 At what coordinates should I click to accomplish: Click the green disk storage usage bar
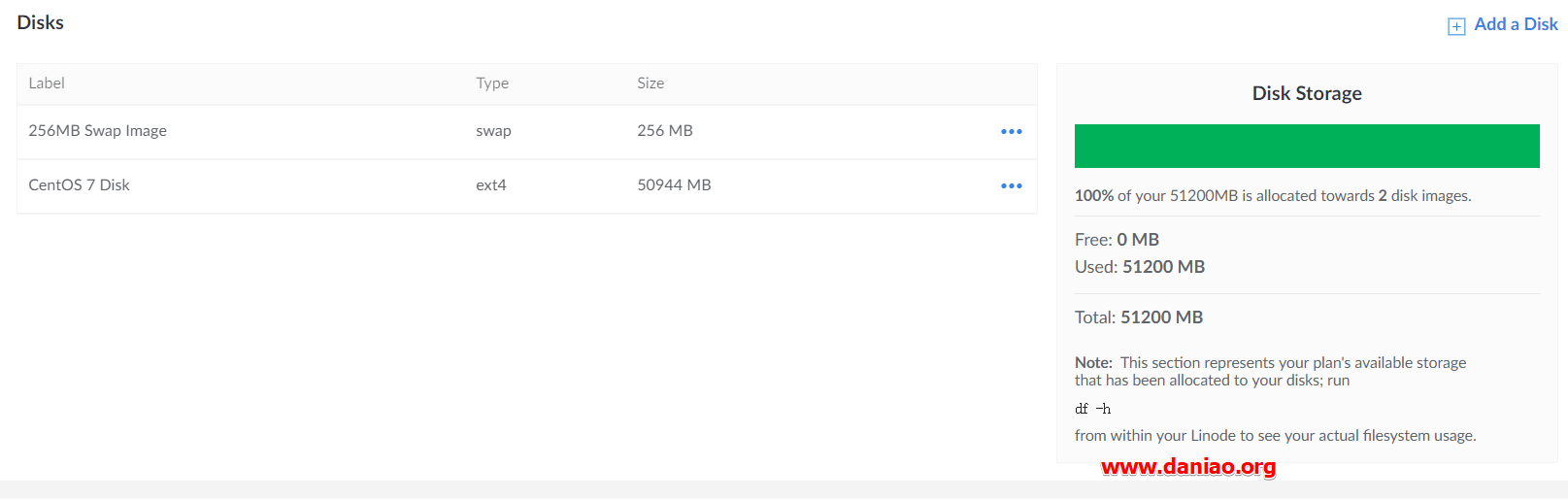tap(1307, 146)
